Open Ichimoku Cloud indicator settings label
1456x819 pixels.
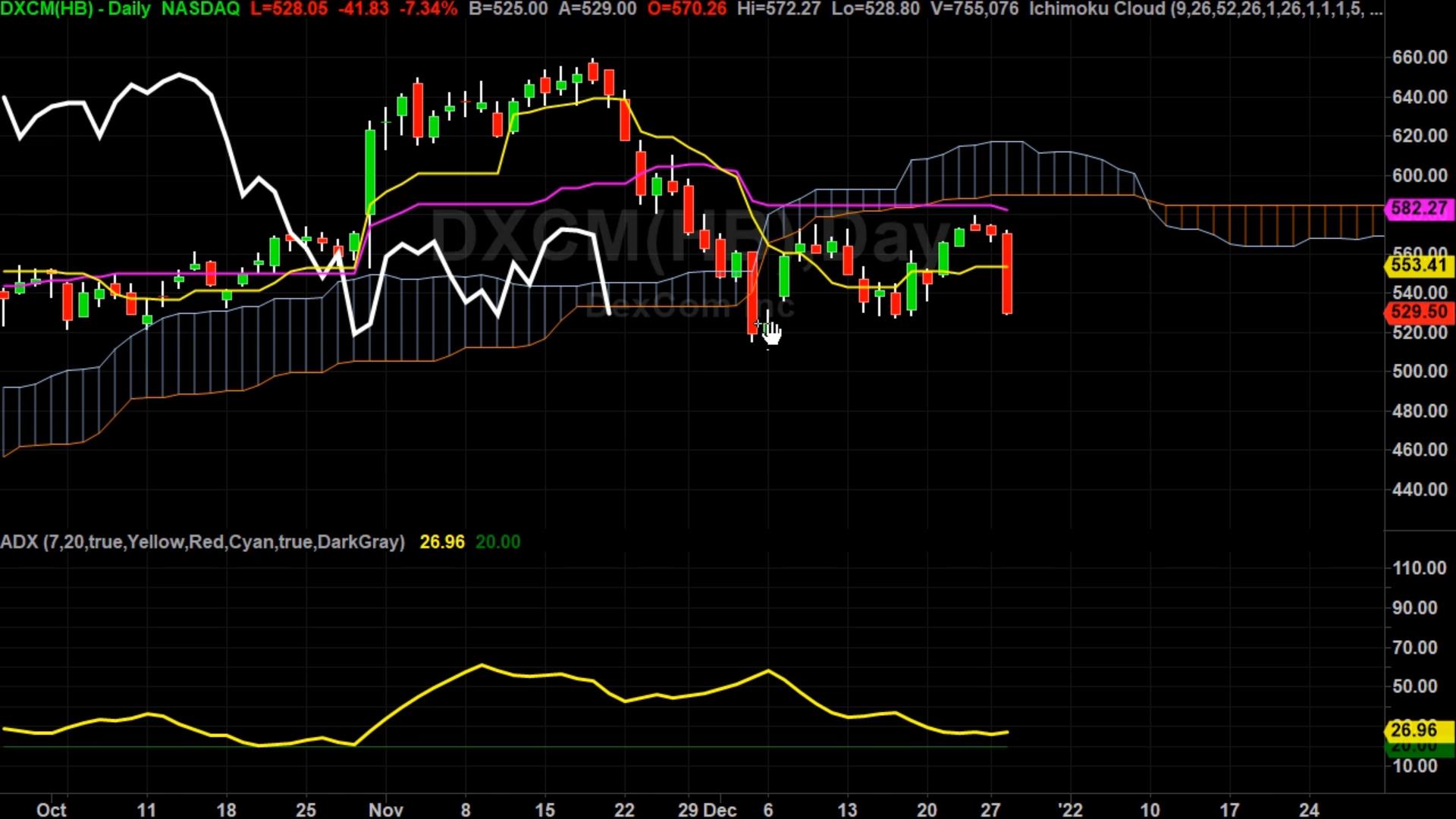(1206, 9)
